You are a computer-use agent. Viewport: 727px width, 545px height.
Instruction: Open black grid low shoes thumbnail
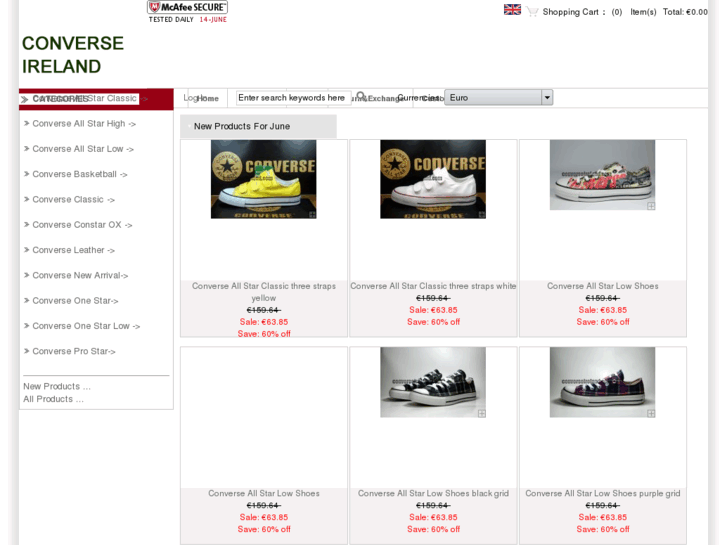433,382
